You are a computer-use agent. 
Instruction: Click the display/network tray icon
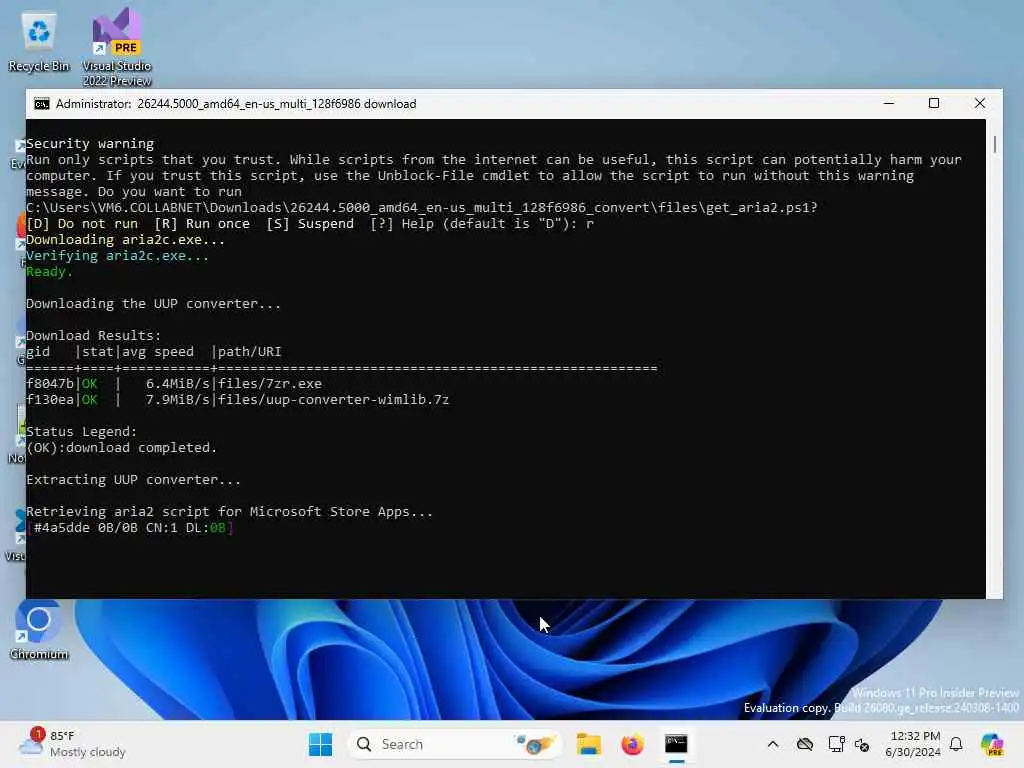pos(836,744)
